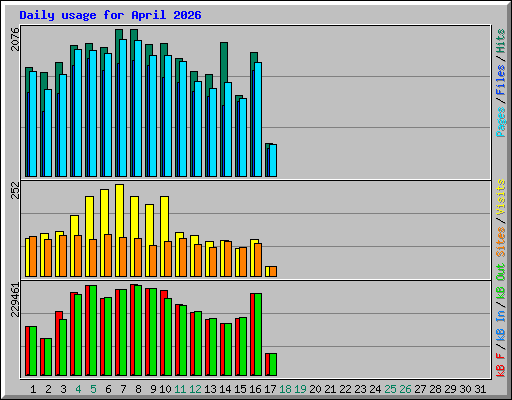Click day 18 on the x-axis
The width and height of the screenshot is (512, 400).
[285, 389]
